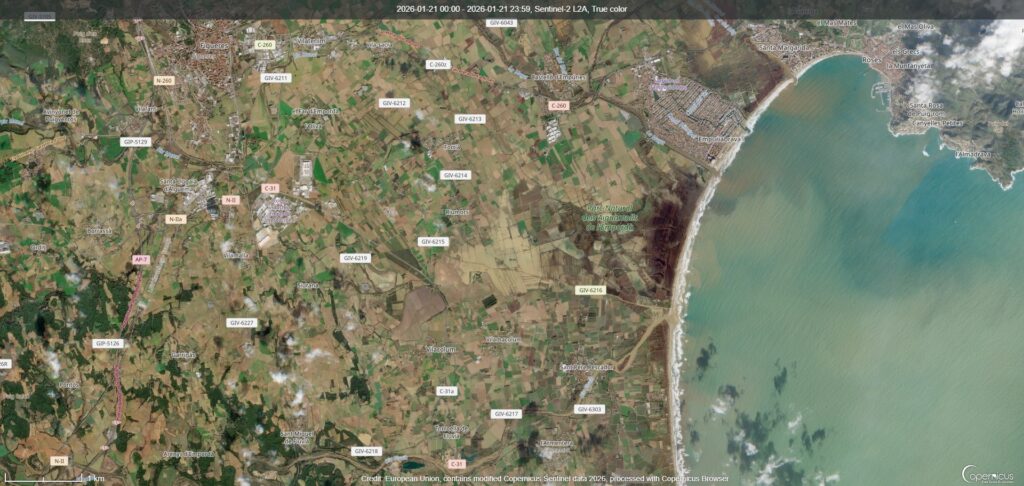Click the Garrigàs village label
1024x486 pixels.
click(x=184, y=355)
